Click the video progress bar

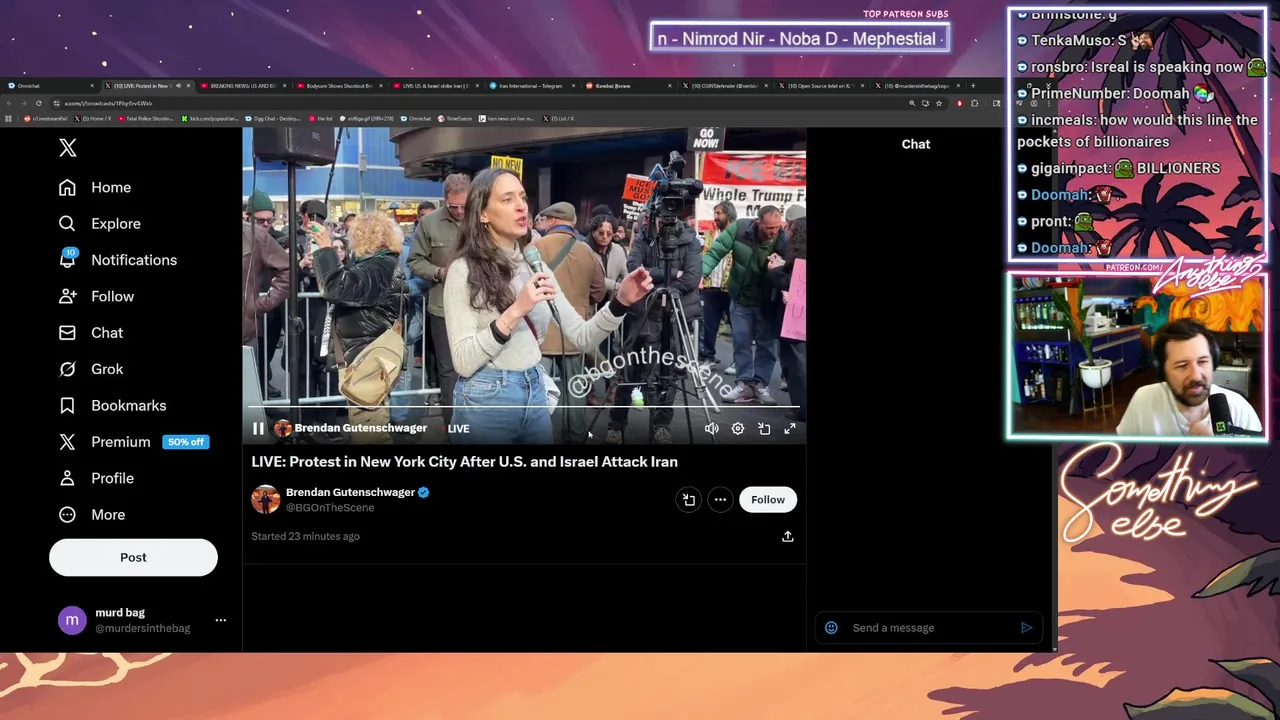click(524, 408)
